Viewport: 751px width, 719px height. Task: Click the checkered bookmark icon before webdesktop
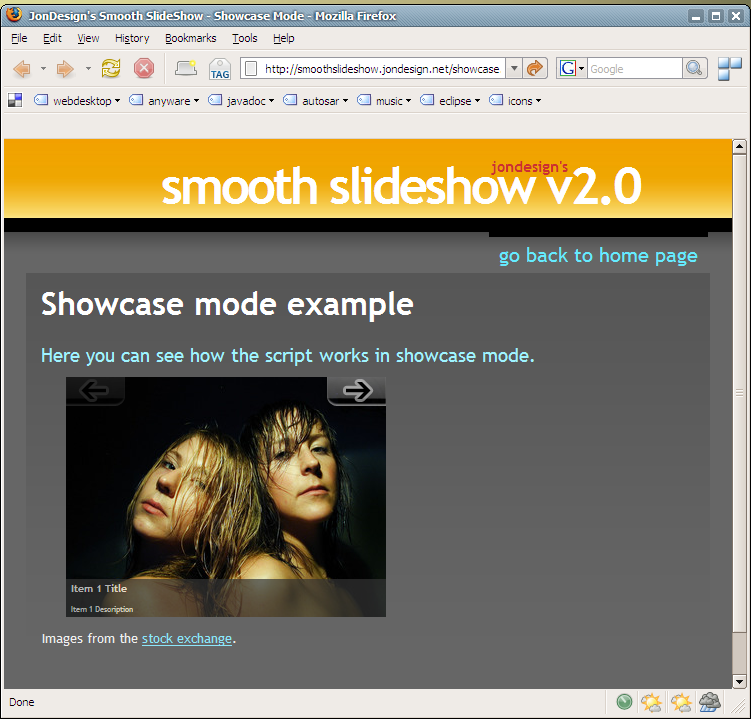tap(15, 100)
